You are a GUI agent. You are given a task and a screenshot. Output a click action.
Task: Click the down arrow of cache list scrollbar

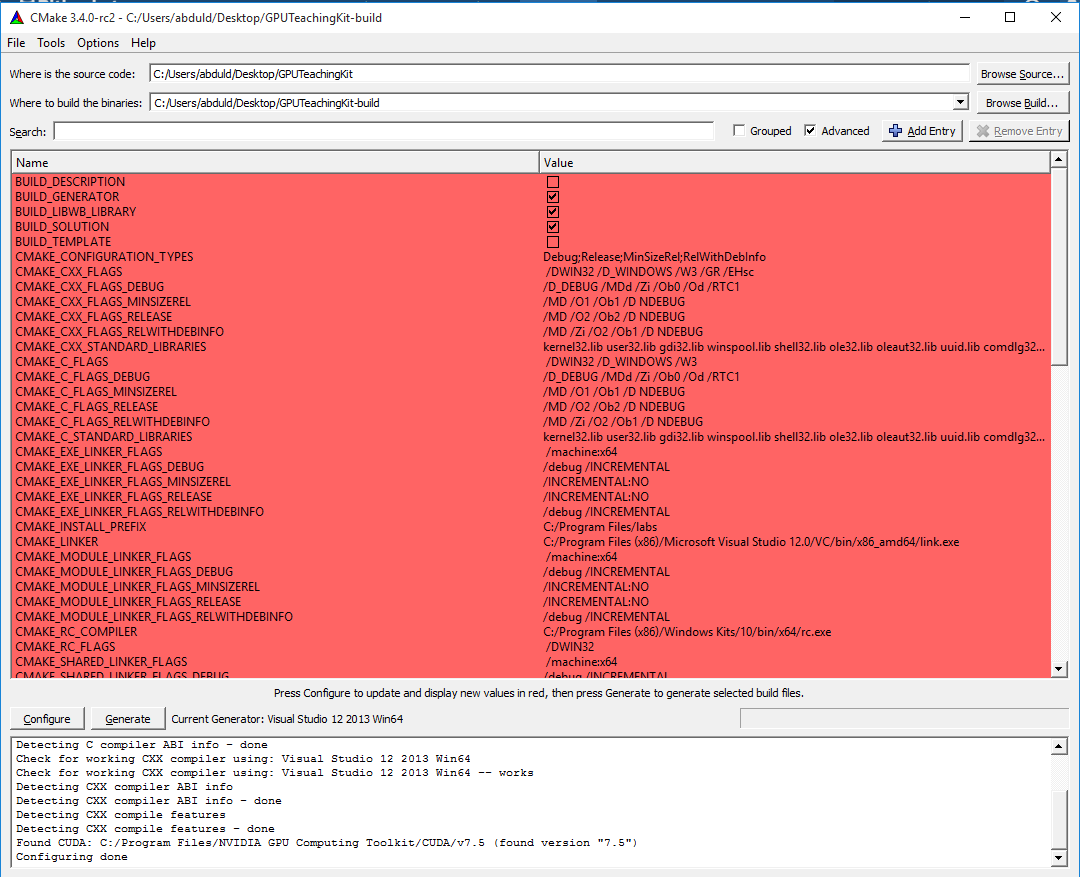click(x=1059, y=669)
